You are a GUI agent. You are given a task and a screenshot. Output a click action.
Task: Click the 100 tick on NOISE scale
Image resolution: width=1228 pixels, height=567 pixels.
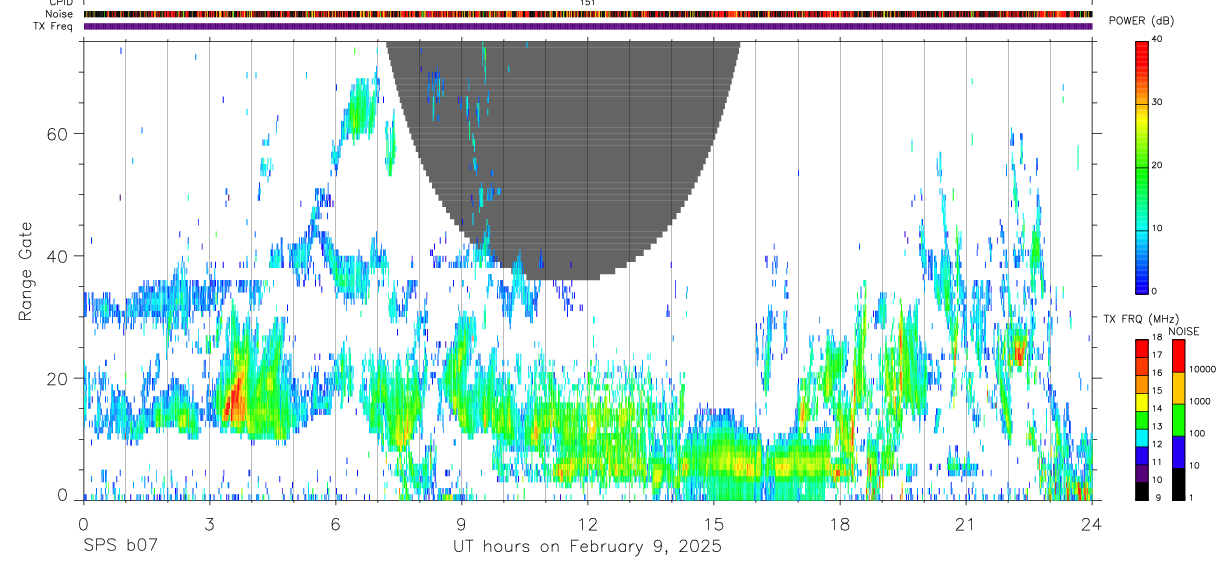click(x=1197, y=433)
